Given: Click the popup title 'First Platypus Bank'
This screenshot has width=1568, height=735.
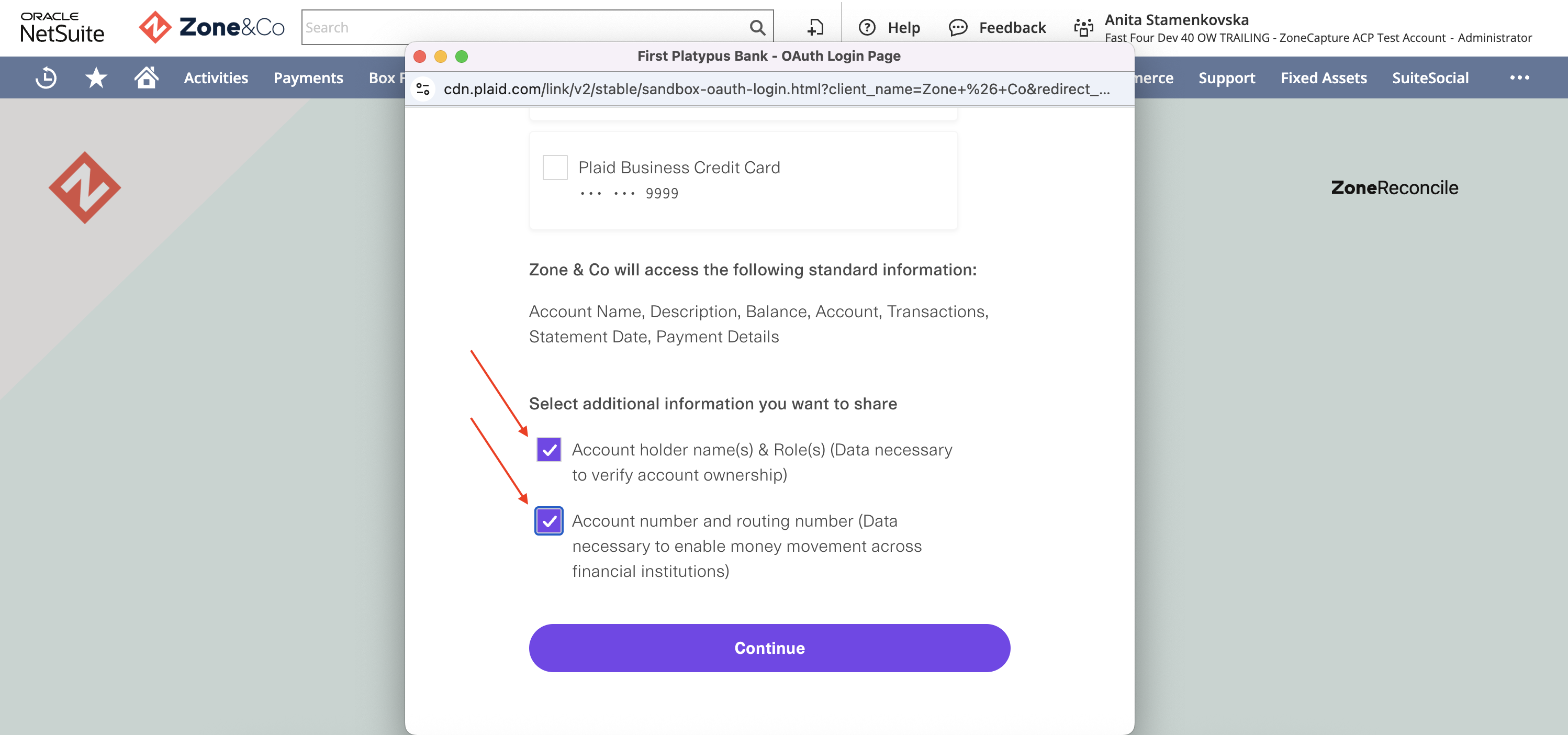Looking at the screenshot, I should click(x=769, y=56).
